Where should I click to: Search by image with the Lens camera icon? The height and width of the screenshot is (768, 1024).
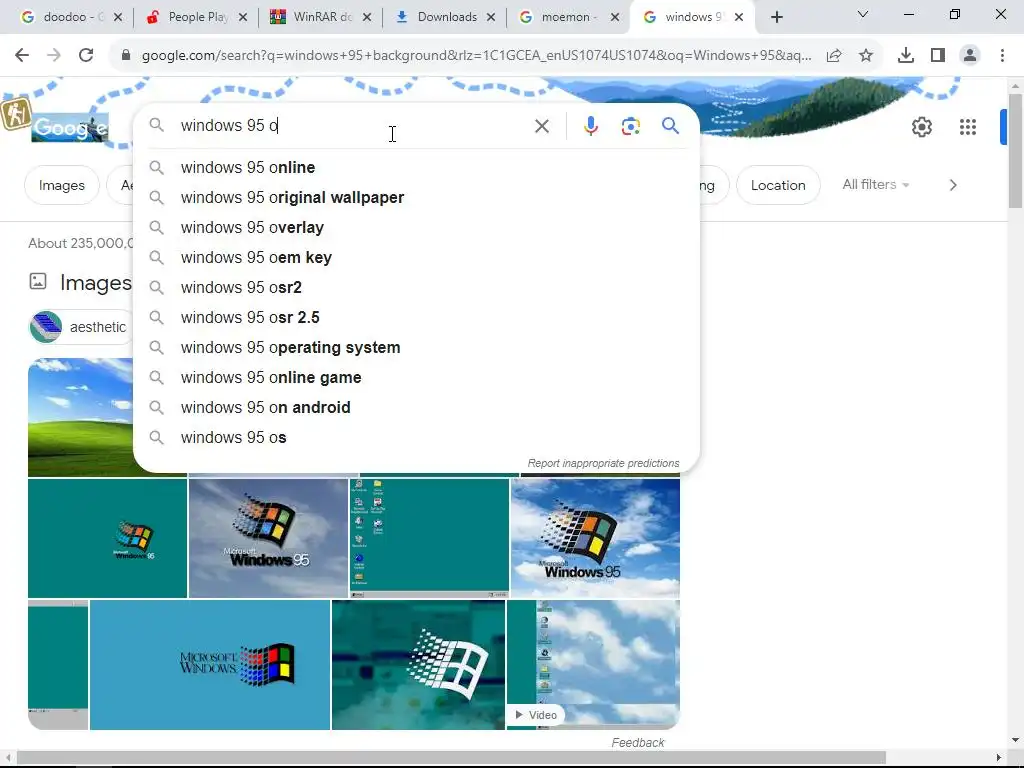630,126
